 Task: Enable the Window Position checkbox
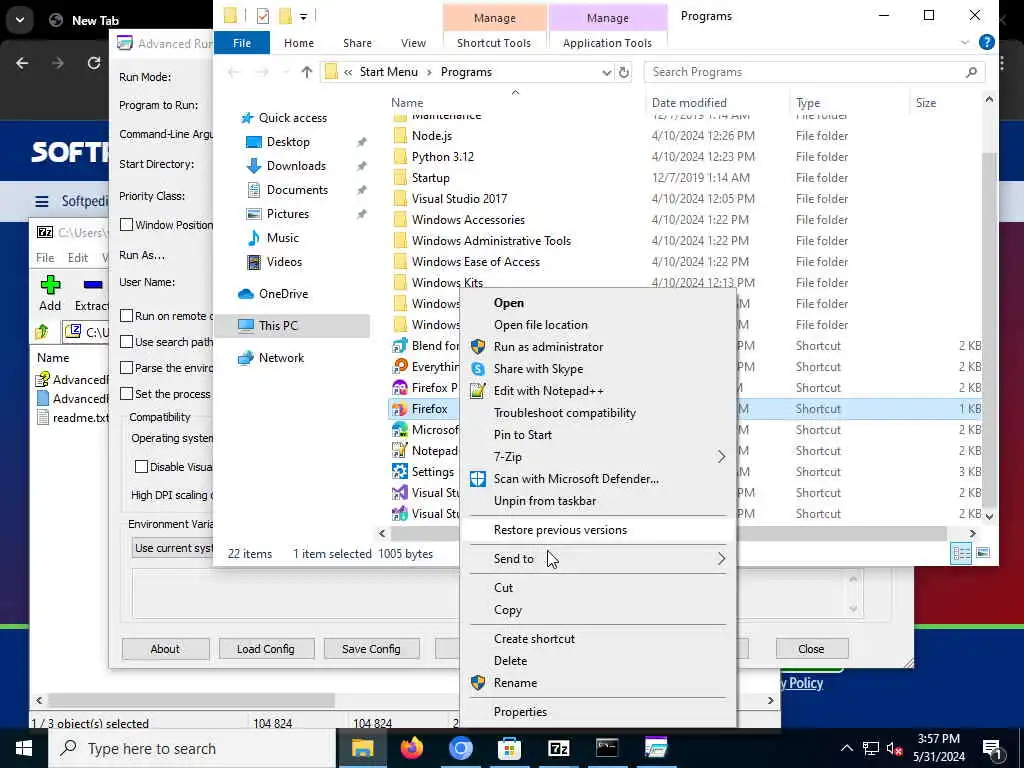pos(127,225)
